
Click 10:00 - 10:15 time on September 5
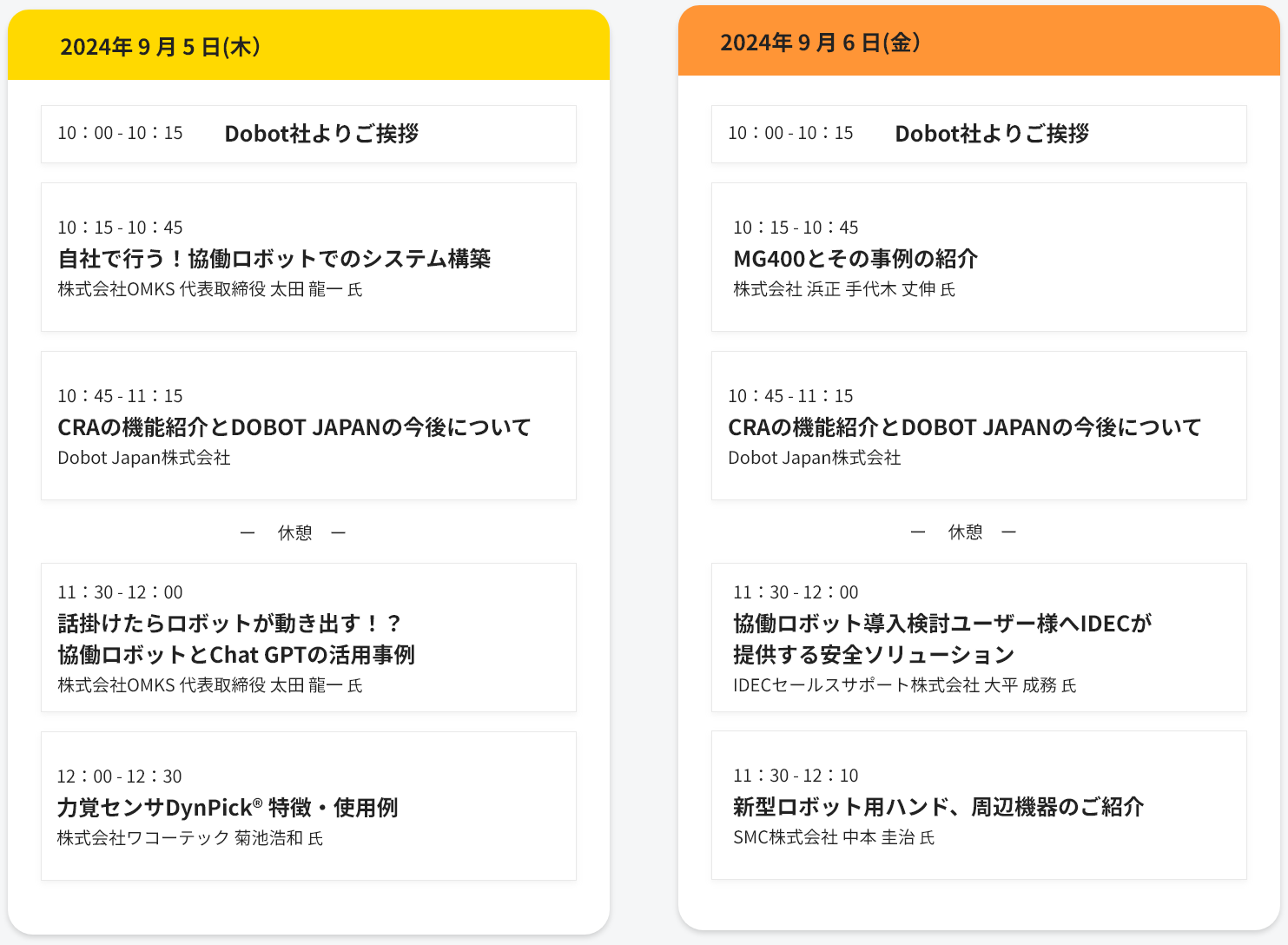point(120,133)
